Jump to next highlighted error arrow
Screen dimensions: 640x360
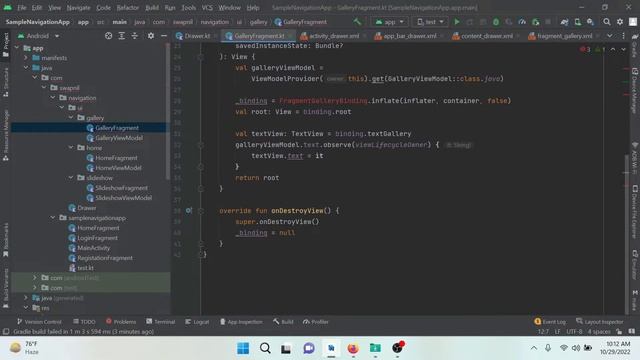pyautogui.click(x=623, y=49)
